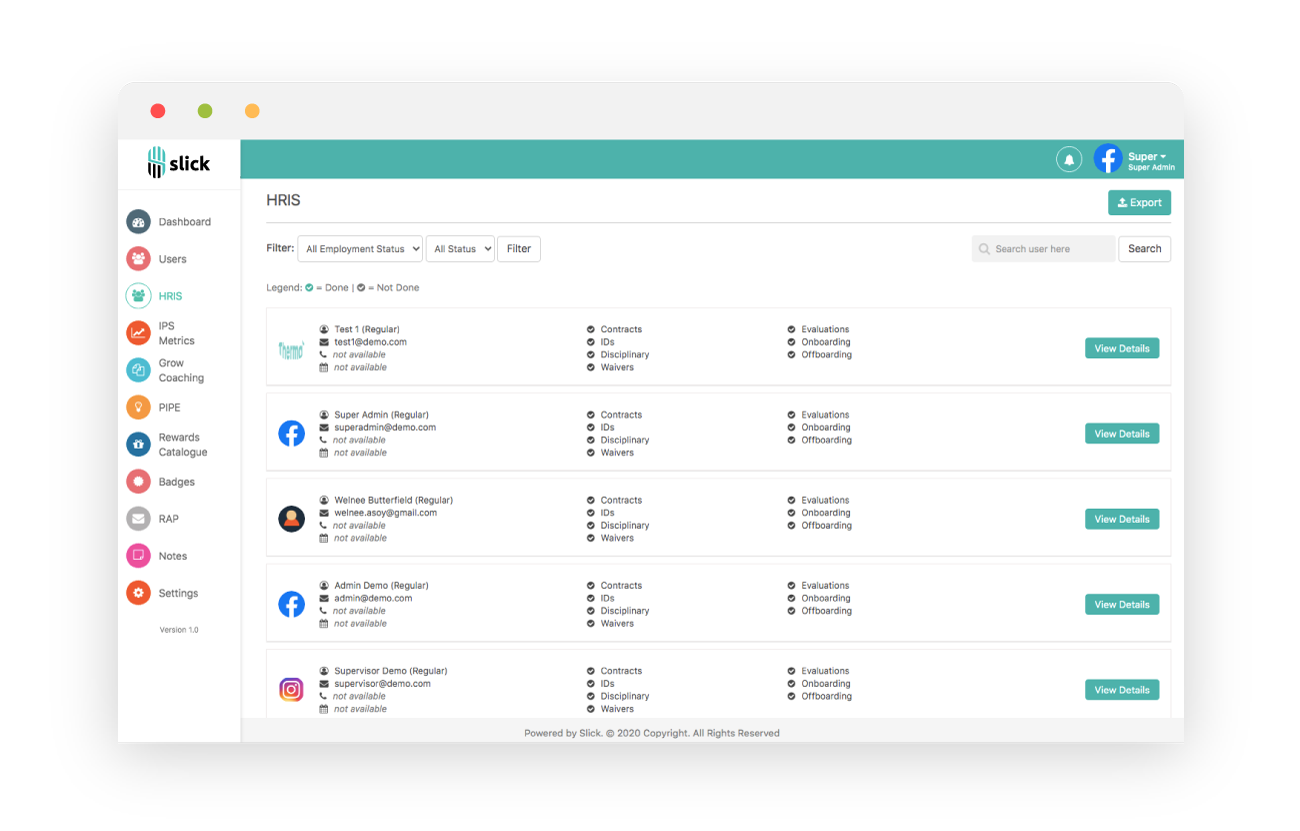Open the Dashboard sidebar icon

(x=138, y=222)
